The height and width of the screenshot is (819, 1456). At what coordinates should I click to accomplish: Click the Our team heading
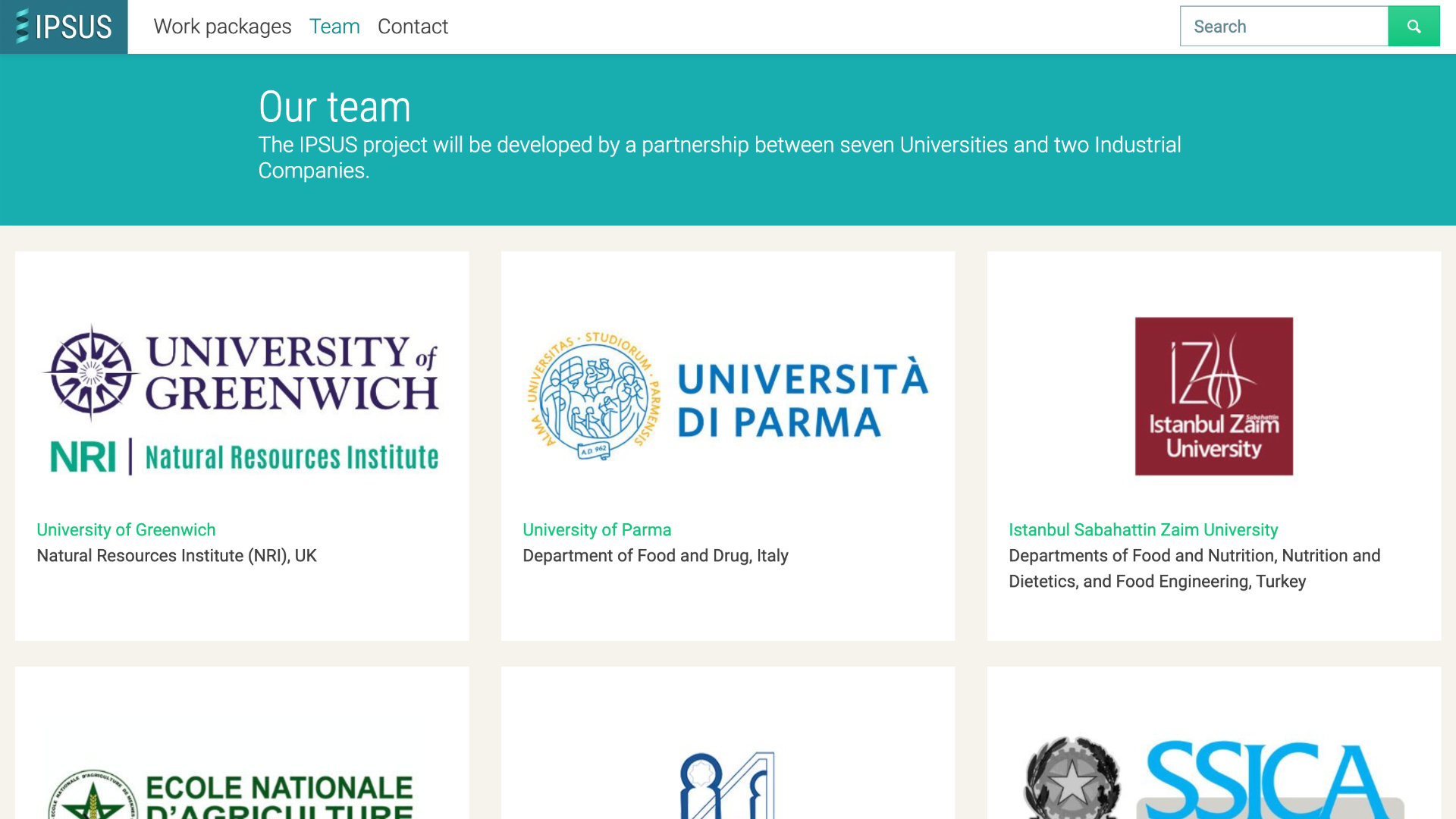[334, 107]
